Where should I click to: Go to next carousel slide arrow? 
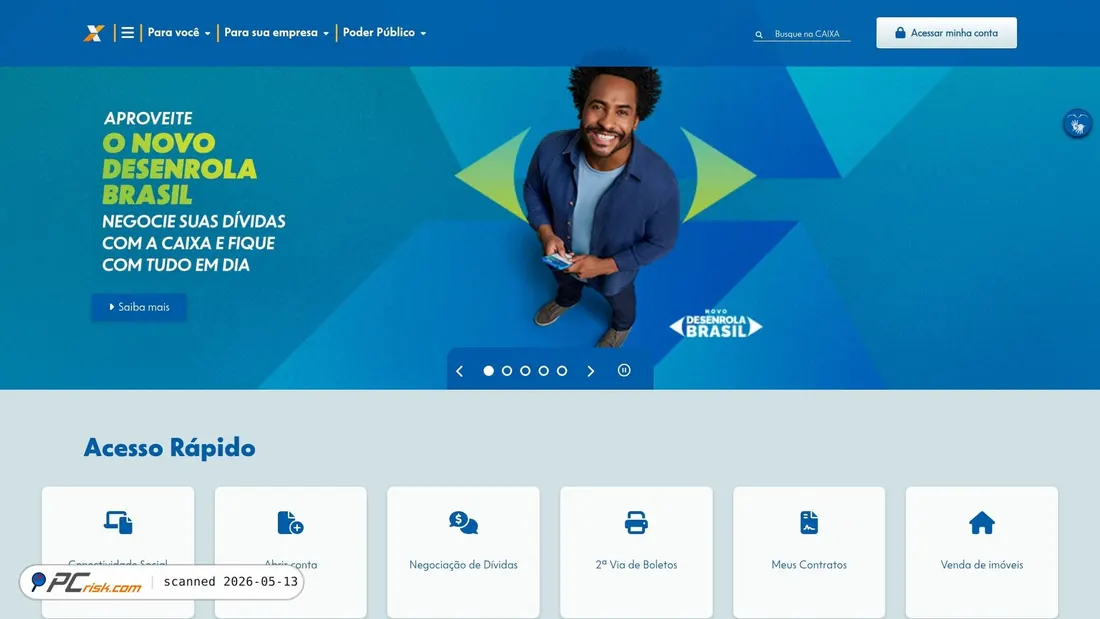click(591, 371)
